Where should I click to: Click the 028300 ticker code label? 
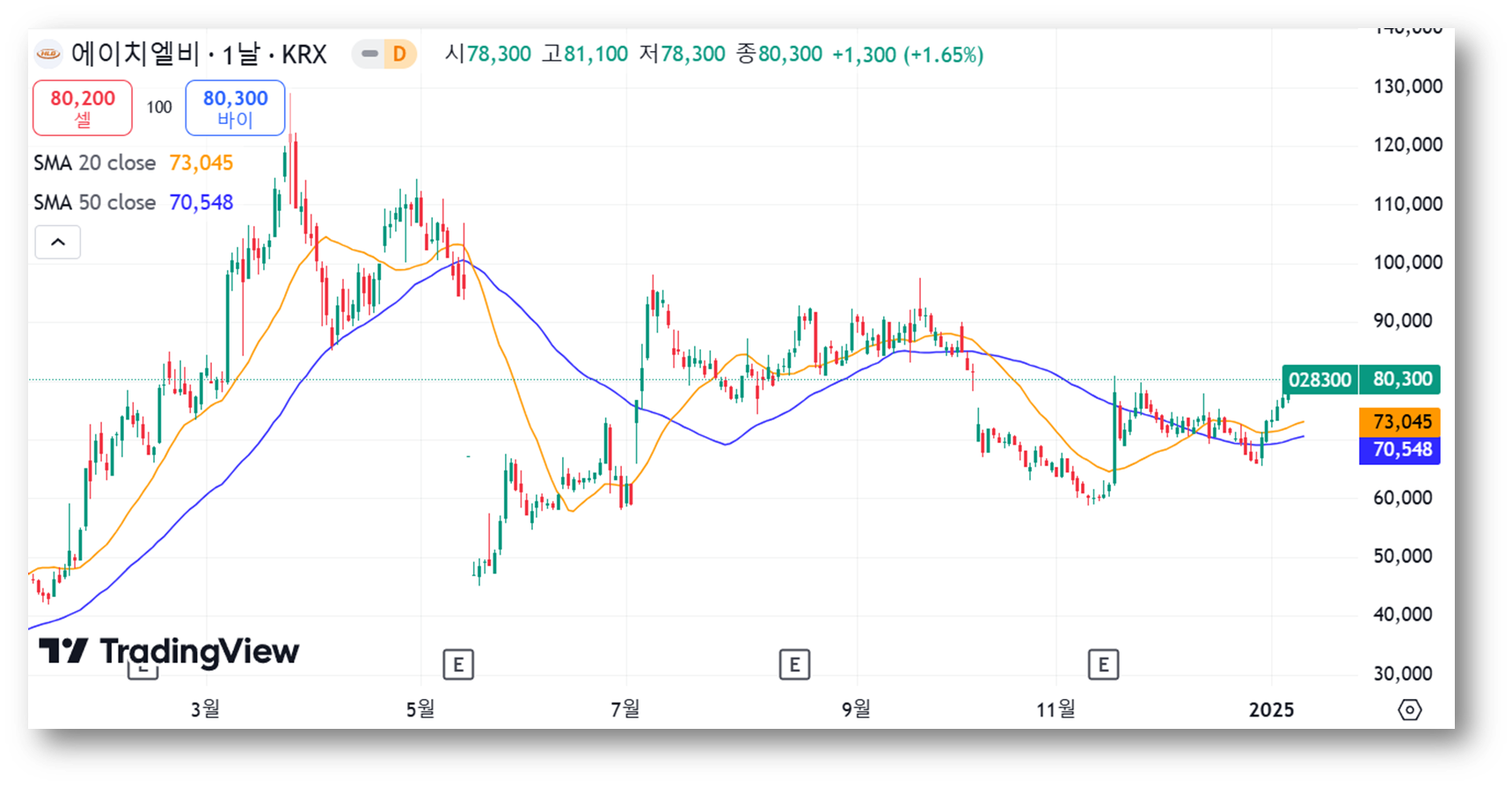tap(1320, 380)
